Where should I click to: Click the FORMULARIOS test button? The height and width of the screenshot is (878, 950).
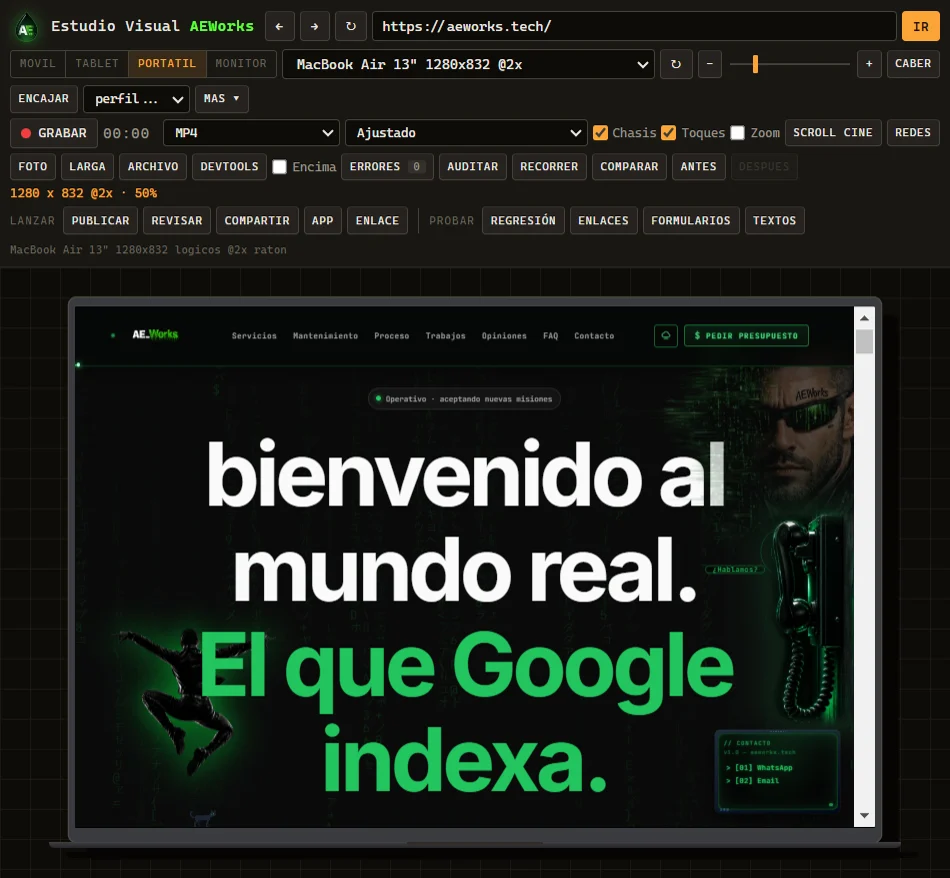(691, 221)
